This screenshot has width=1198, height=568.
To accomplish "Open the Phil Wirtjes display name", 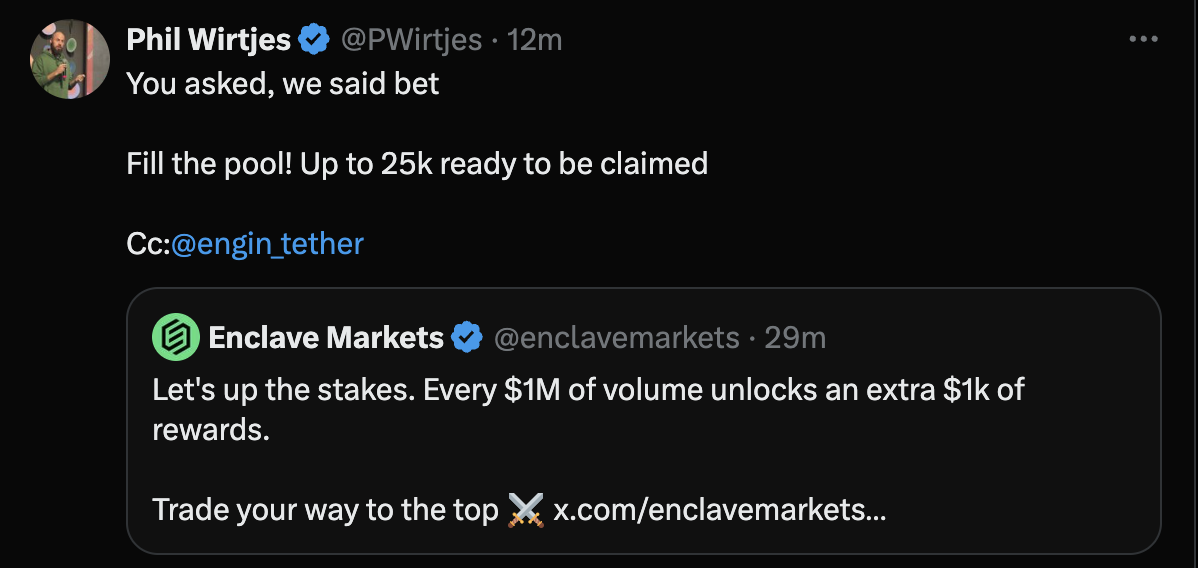I will (208, 40).
